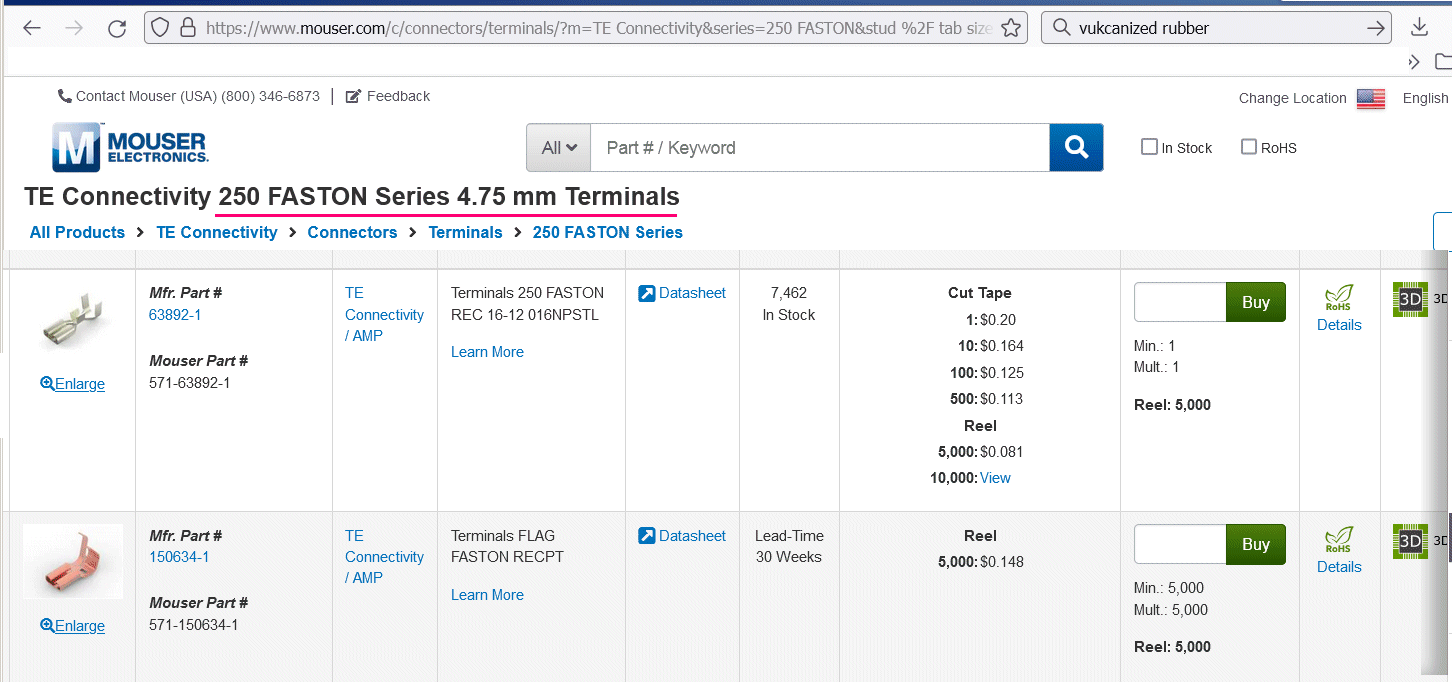Click the quantity field for 150634-1
Image resolution: width=1452 pixels, height=682 pixels.
pyautogui.click(x=1180, y=544)
